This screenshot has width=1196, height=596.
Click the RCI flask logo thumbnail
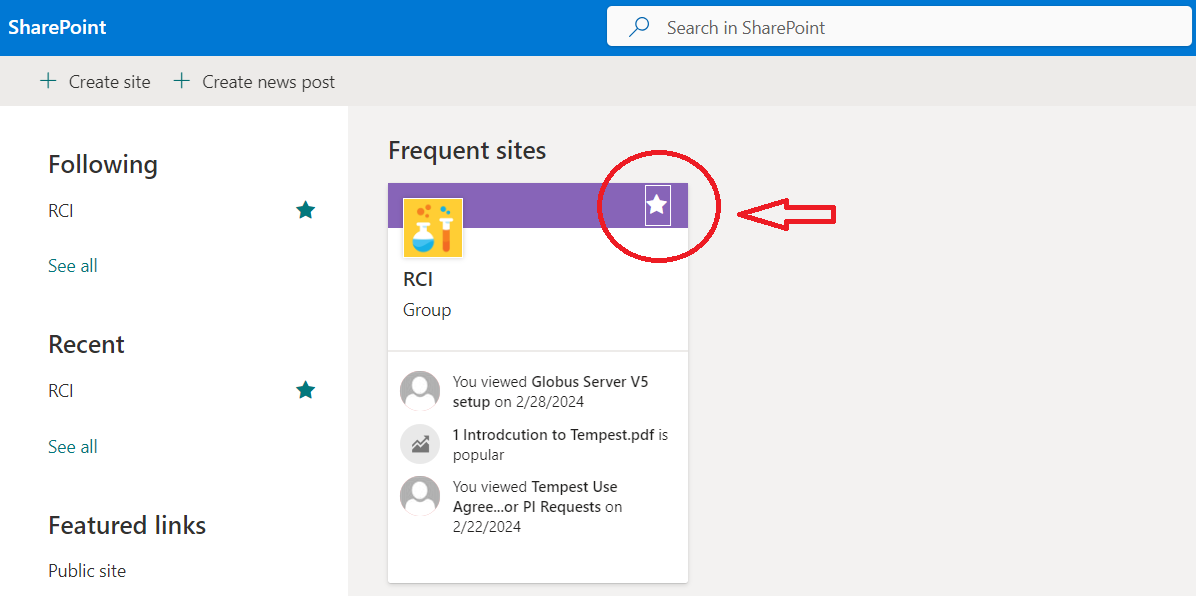point(432,227)
